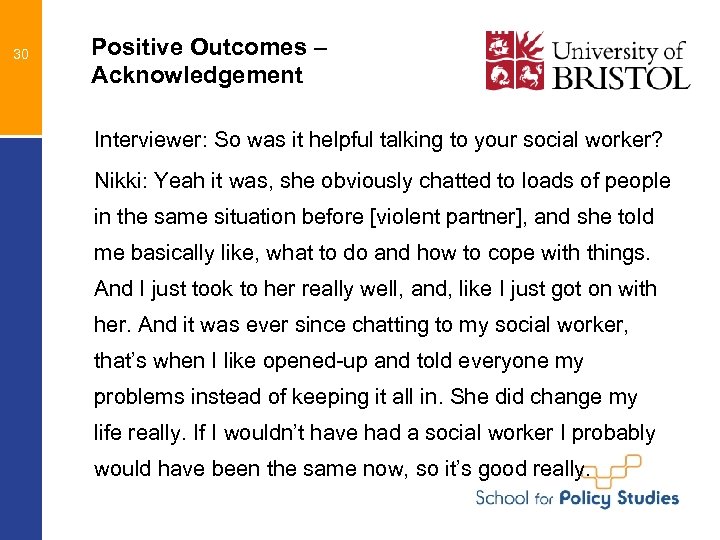
Task: Select the slide number 30
Action: pyautogui.click(x=20, y=54)
